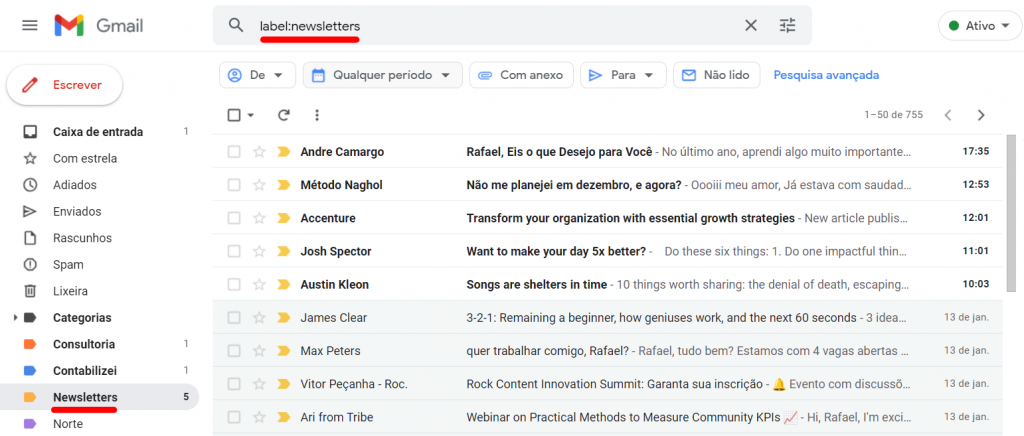The height and width of the screenshot is (436, 1024).
Task: Click the Gmail logo
Action: tap(99, 25)
